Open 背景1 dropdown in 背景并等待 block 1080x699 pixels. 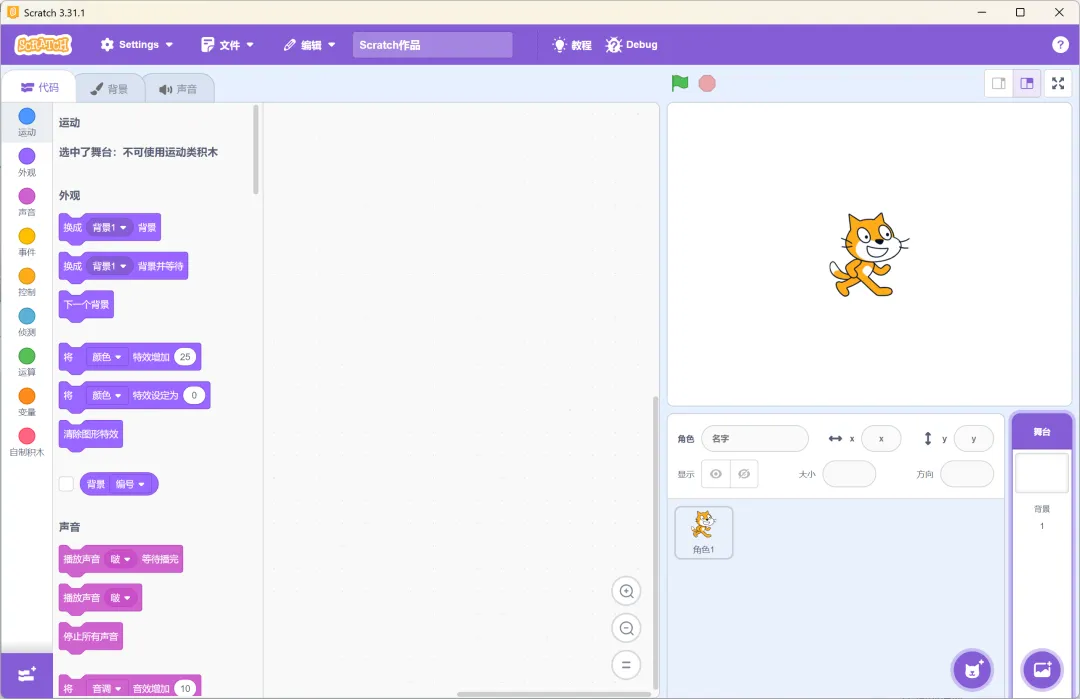[x=110, y=266]
